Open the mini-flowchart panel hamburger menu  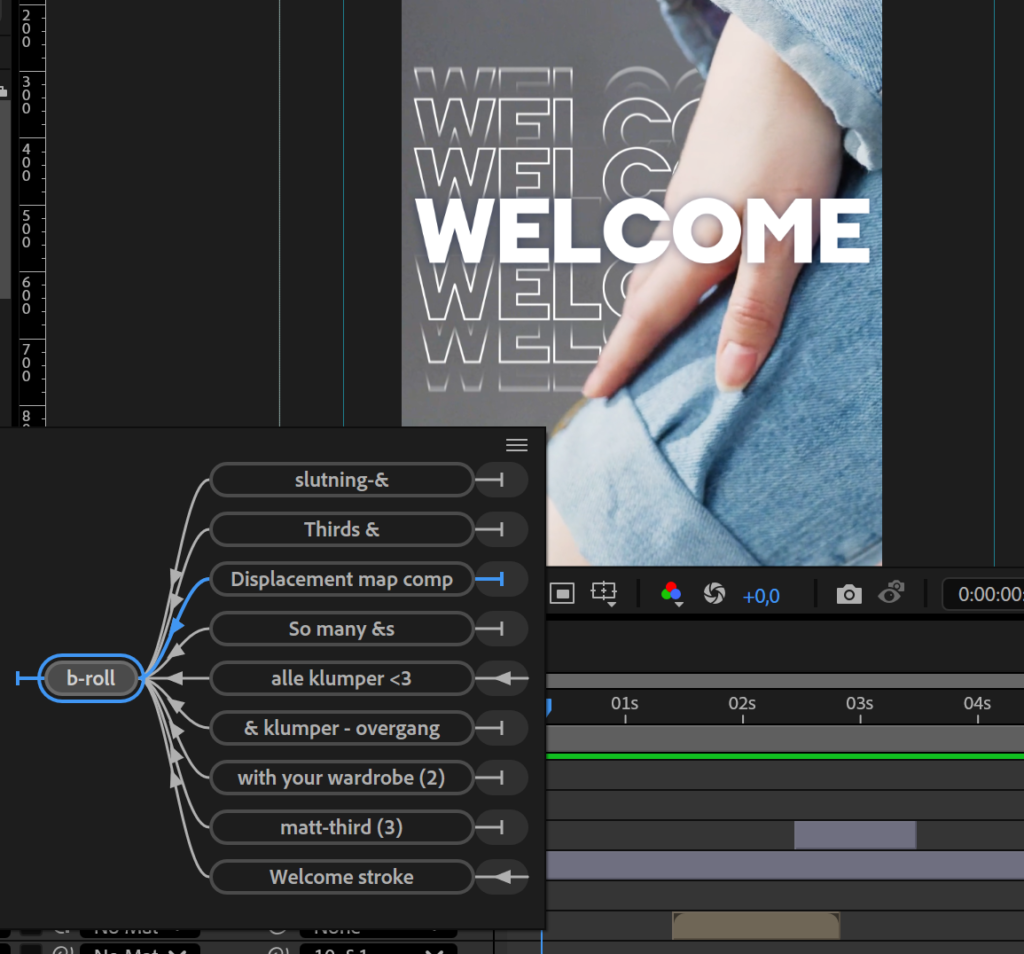point(516,445)
